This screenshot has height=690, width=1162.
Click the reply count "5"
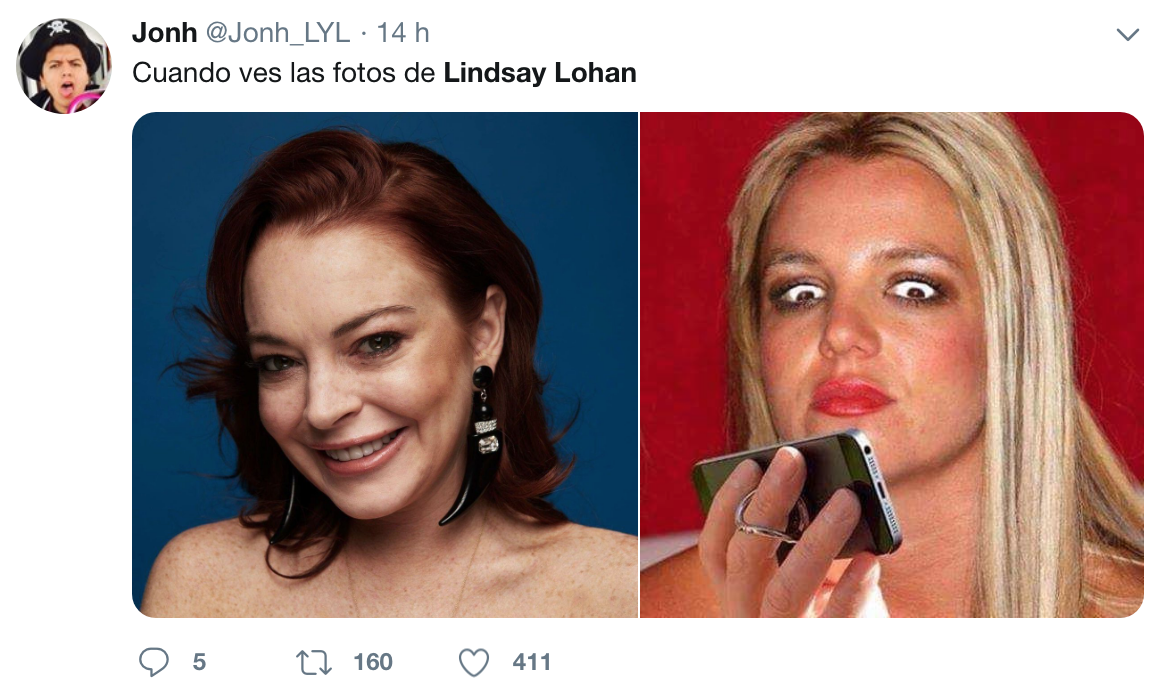coord(199,662)
